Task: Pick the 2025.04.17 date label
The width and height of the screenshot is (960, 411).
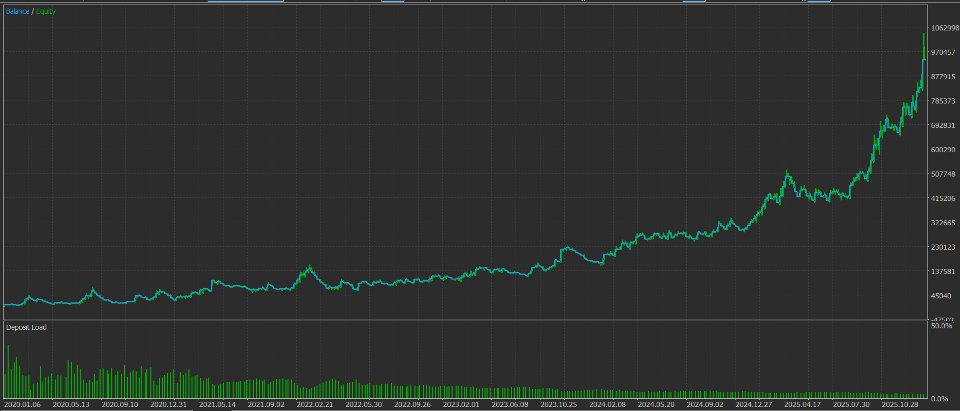Action: pos(803,405)
